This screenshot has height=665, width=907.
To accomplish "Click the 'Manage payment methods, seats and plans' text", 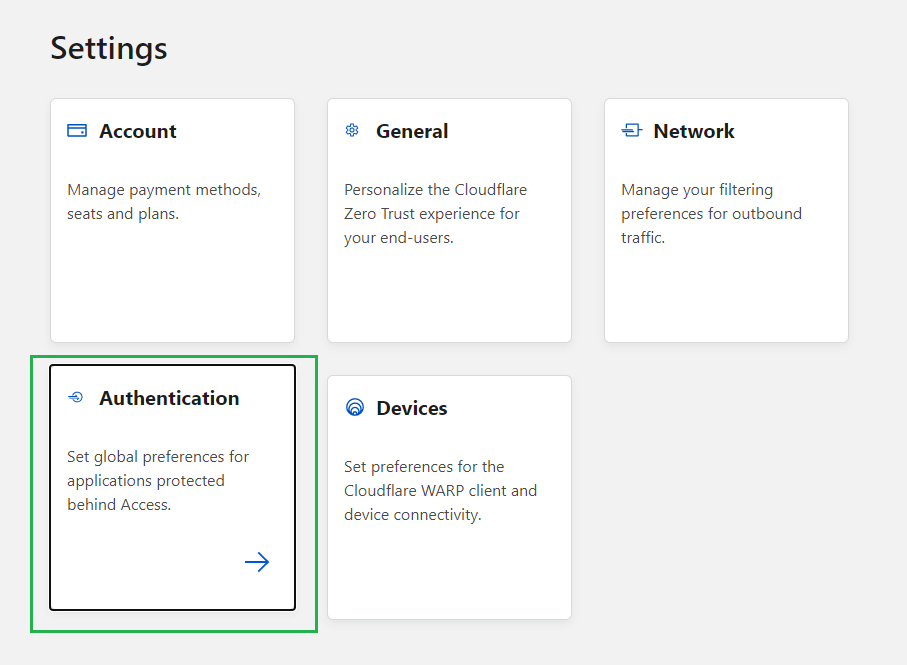I will [164, 201].
